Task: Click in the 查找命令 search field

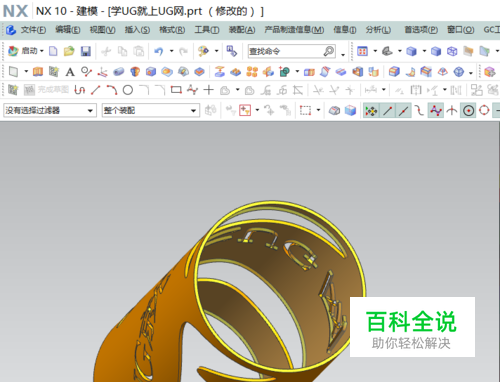Action: (x=285, y=51)
